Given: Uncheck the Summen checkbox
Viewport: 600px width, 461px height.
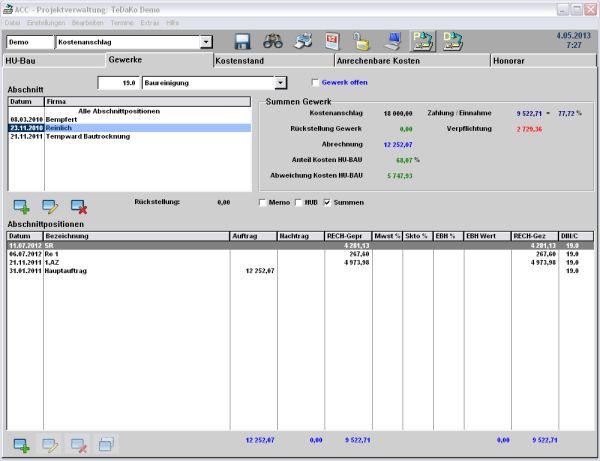Looking at the screenshot, I should click(327, 203).
